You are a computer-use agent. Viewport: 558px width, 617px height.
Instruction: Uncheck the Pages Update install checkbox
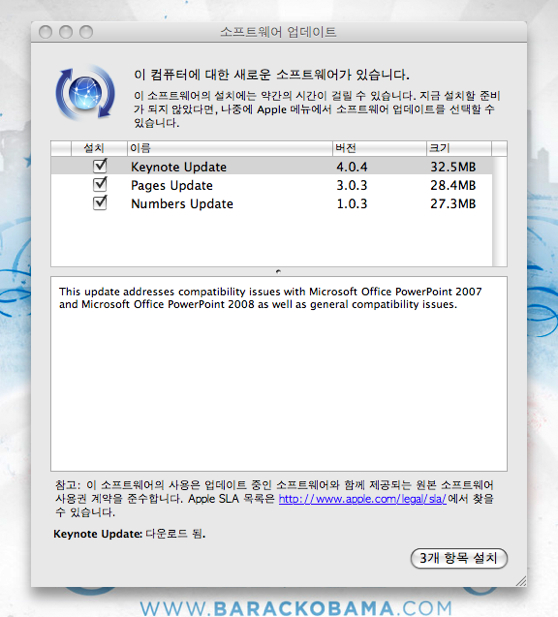(x=100, y=184)
